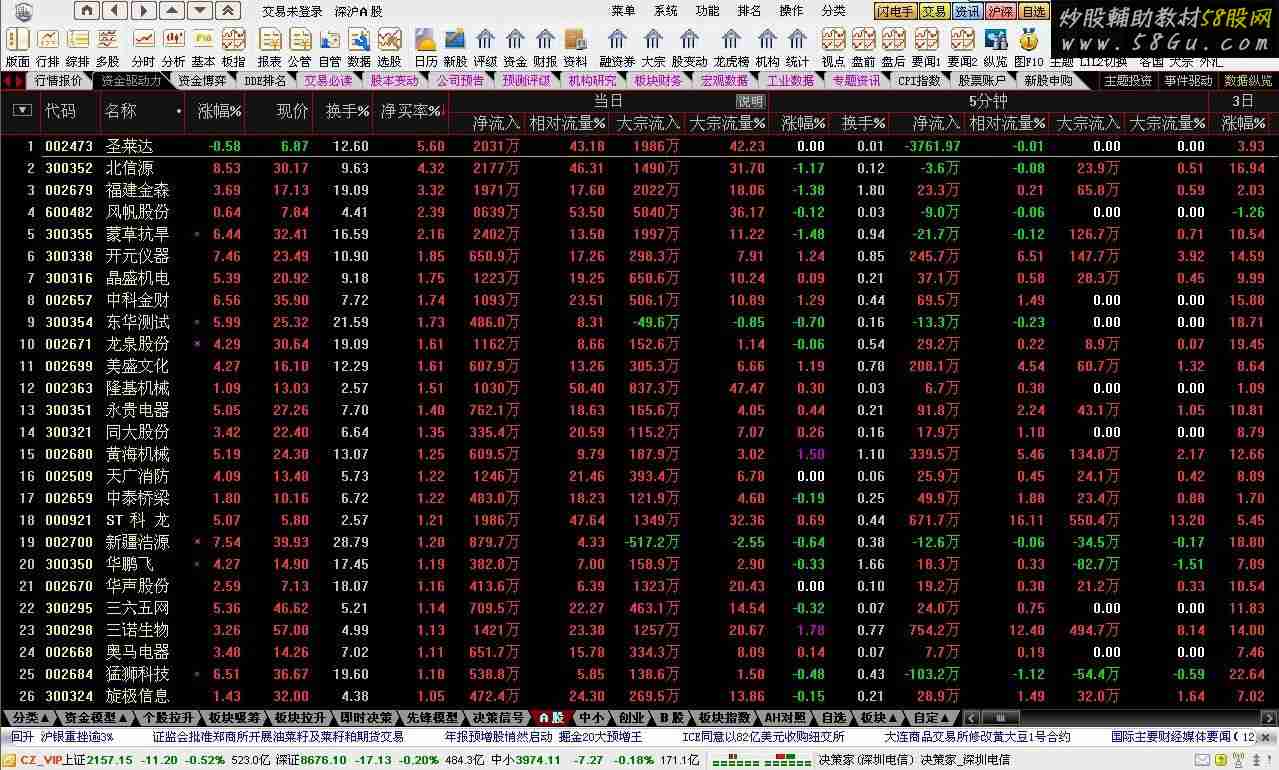Screen dimensions: 1279x770
Task: Select stock row 圣莱达
Action: coord(639,146)
